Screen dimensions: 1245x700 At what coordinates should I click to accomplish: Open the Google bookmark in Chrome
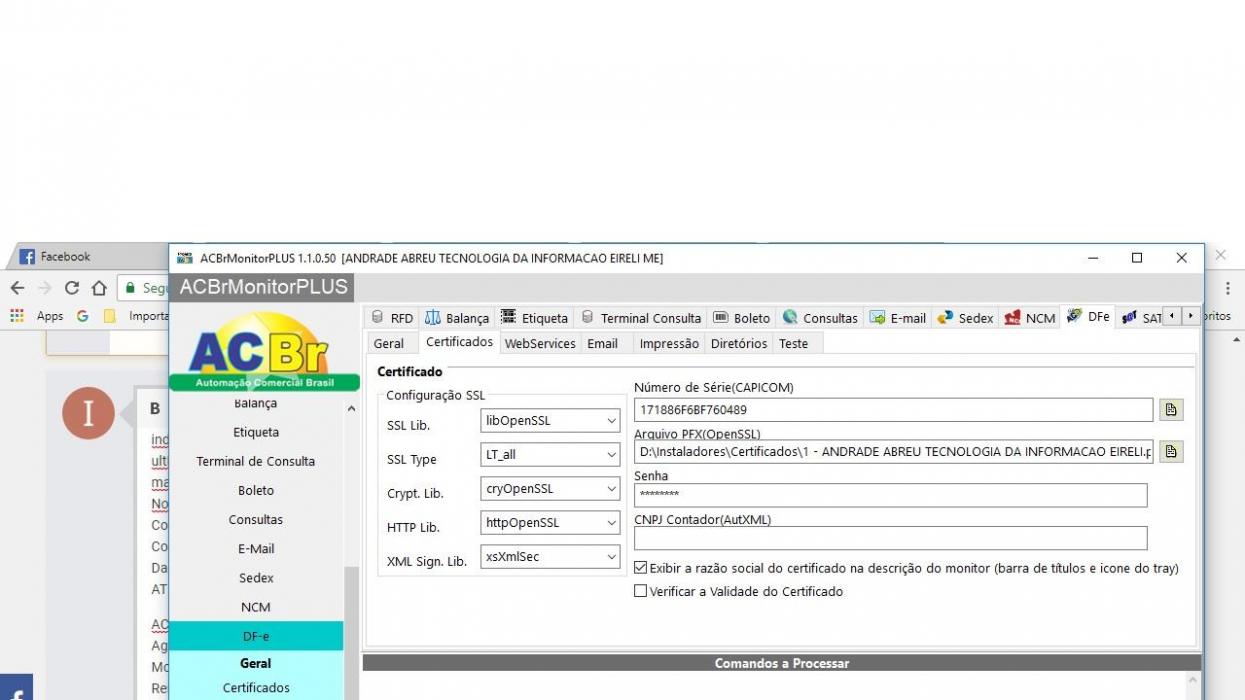(82, 316)
